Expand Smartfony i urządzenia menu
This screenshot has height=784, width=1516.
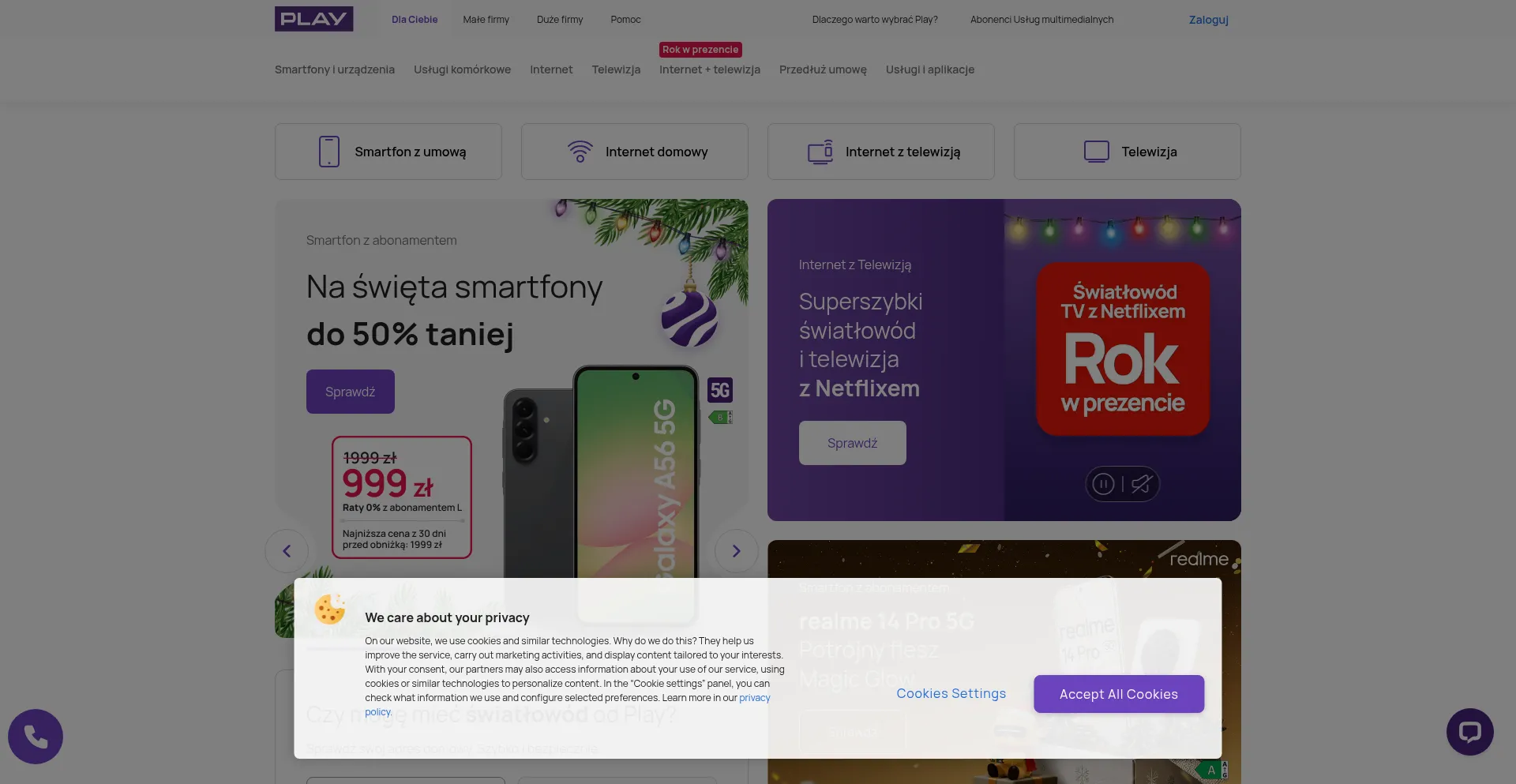click(x=335, y=69)
